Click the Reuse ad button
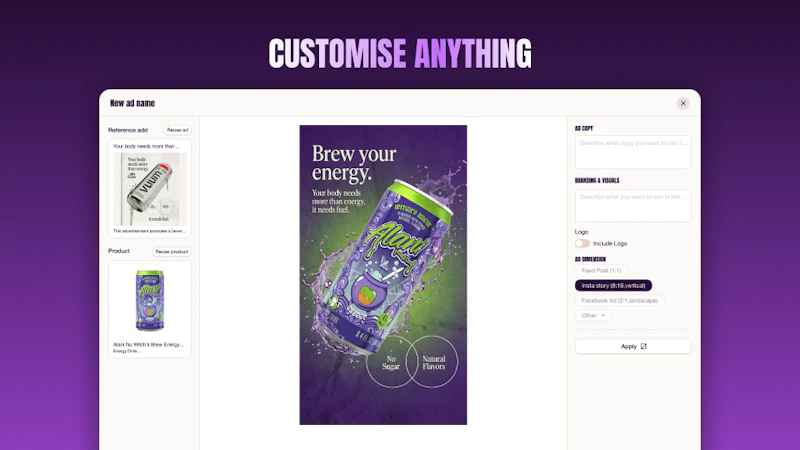This screenshot has width=800, height=450. (178, 130)
